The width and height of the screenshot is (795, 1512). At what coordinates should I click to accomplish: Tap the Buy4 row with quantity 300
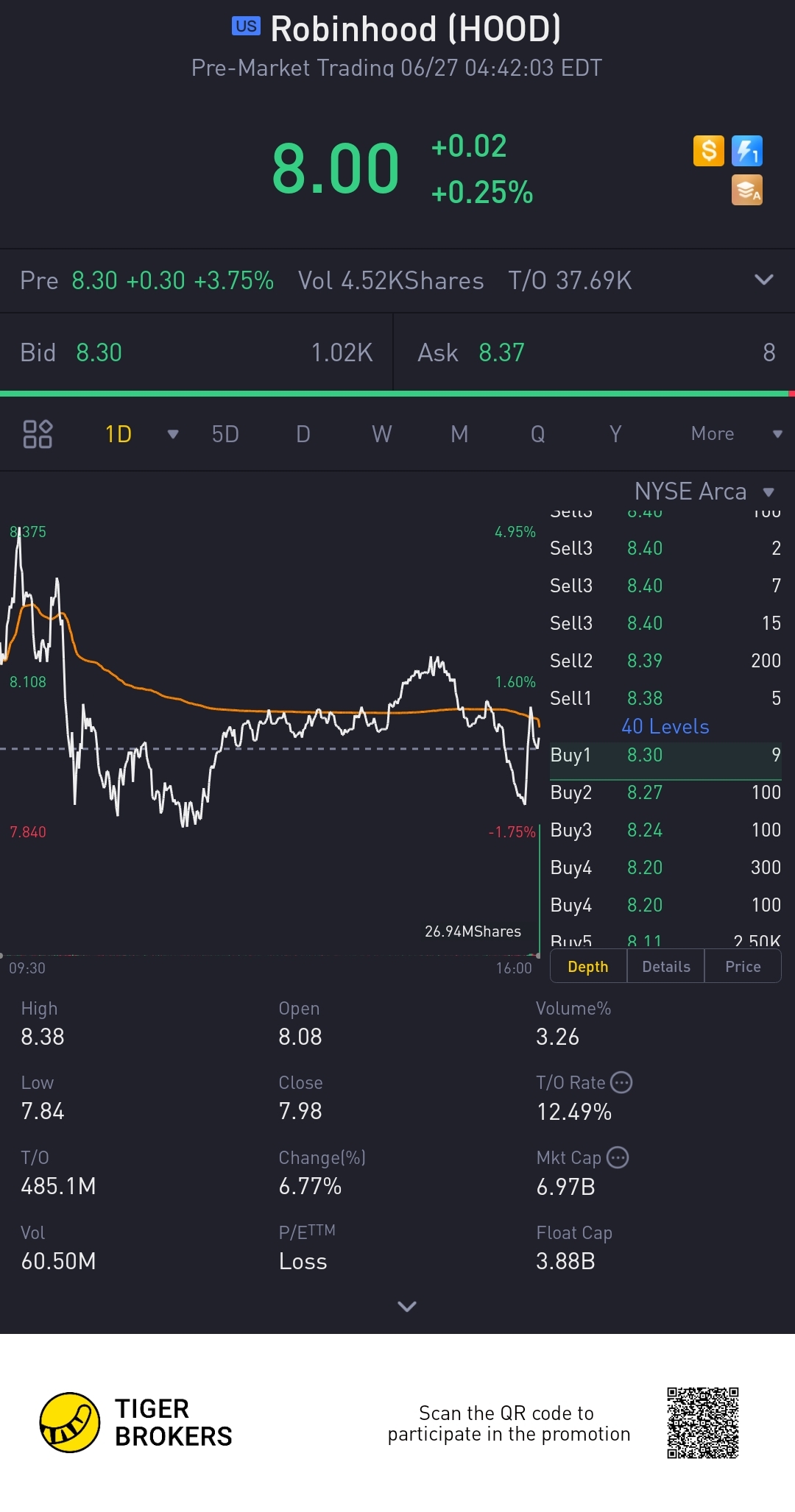pos(665,867)
